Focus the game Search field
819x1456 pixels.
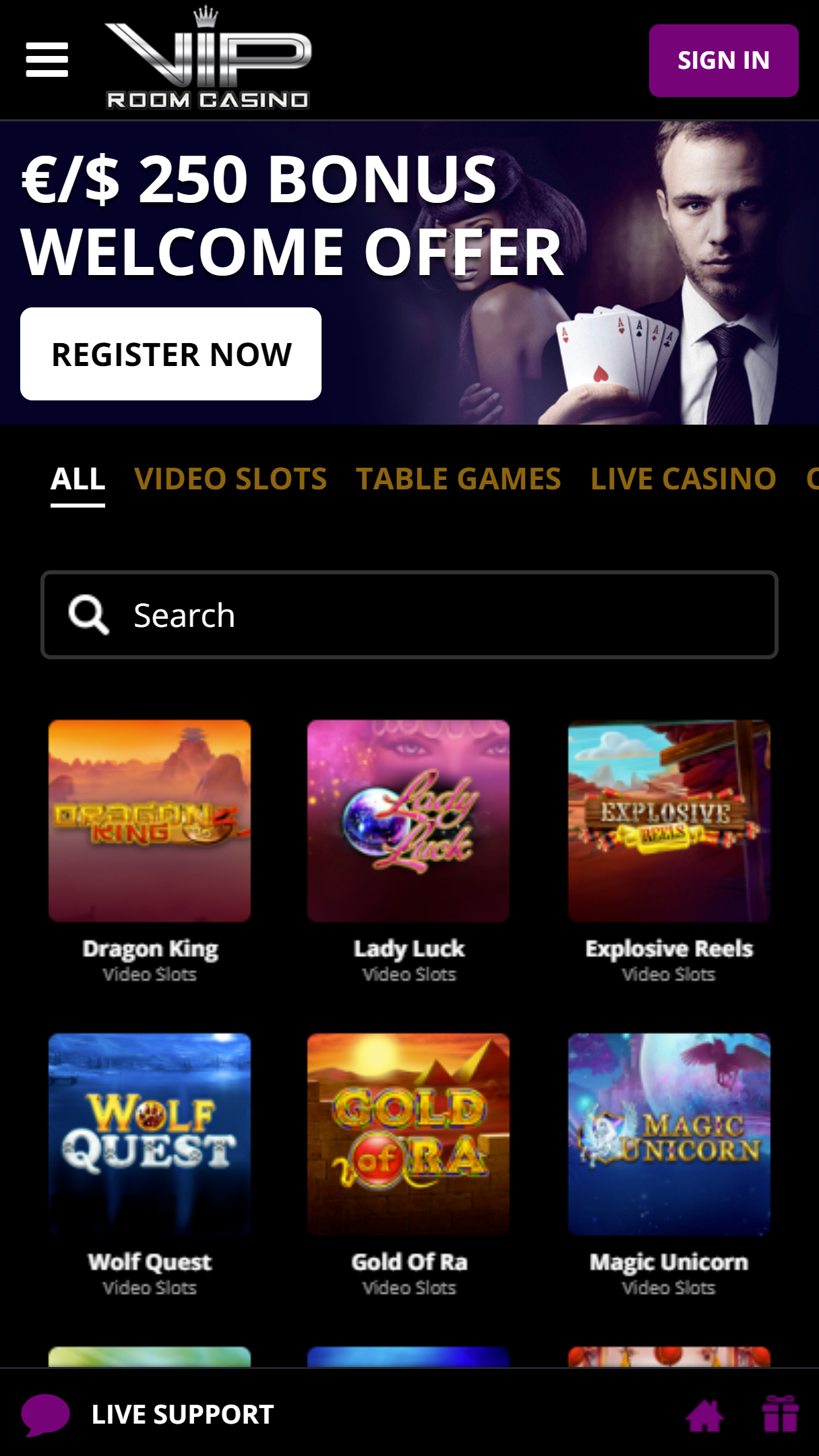(409, 615)
